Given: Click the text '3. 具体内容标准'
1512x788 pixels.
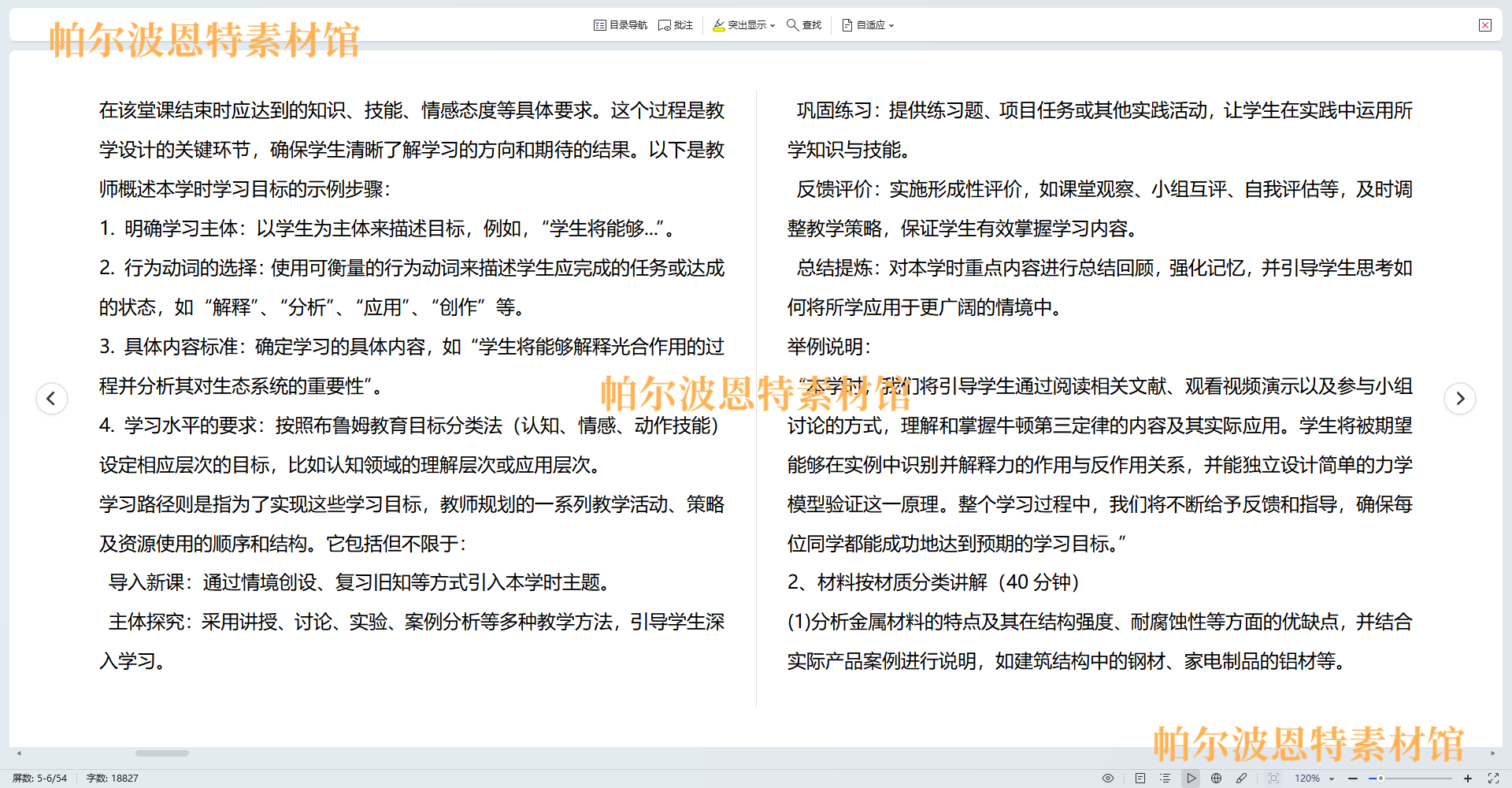Looking at the screenshot, I should (169, 347).
